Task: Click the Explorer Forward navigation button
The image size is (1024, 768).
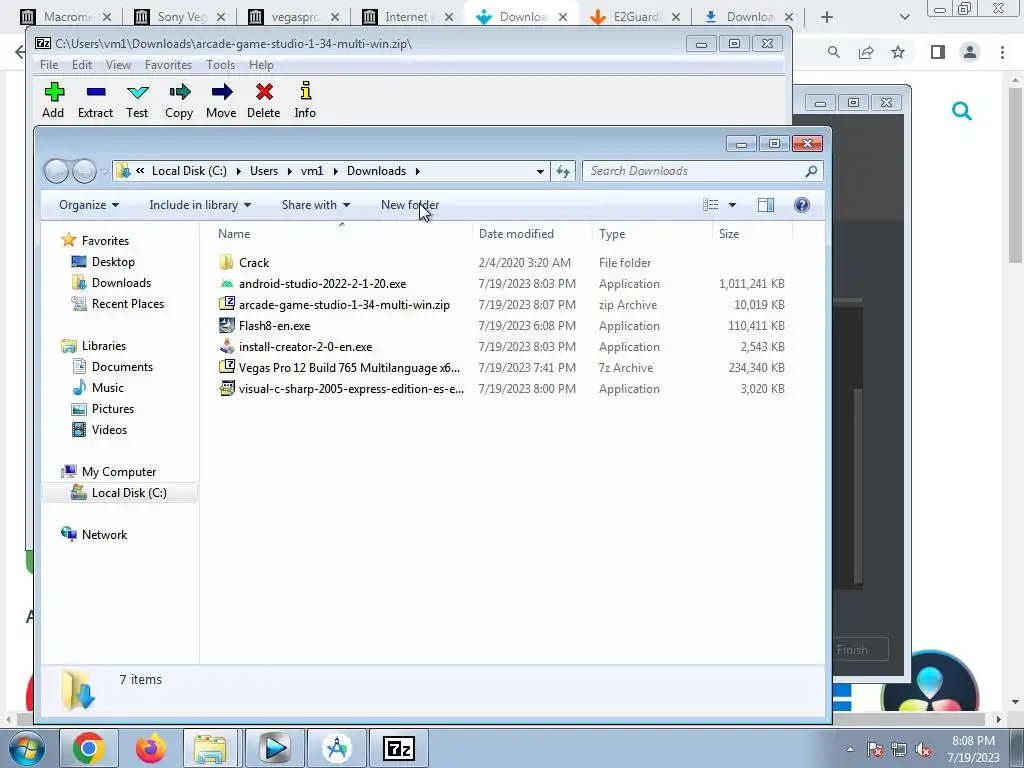Action: click(x=84, y=171)
